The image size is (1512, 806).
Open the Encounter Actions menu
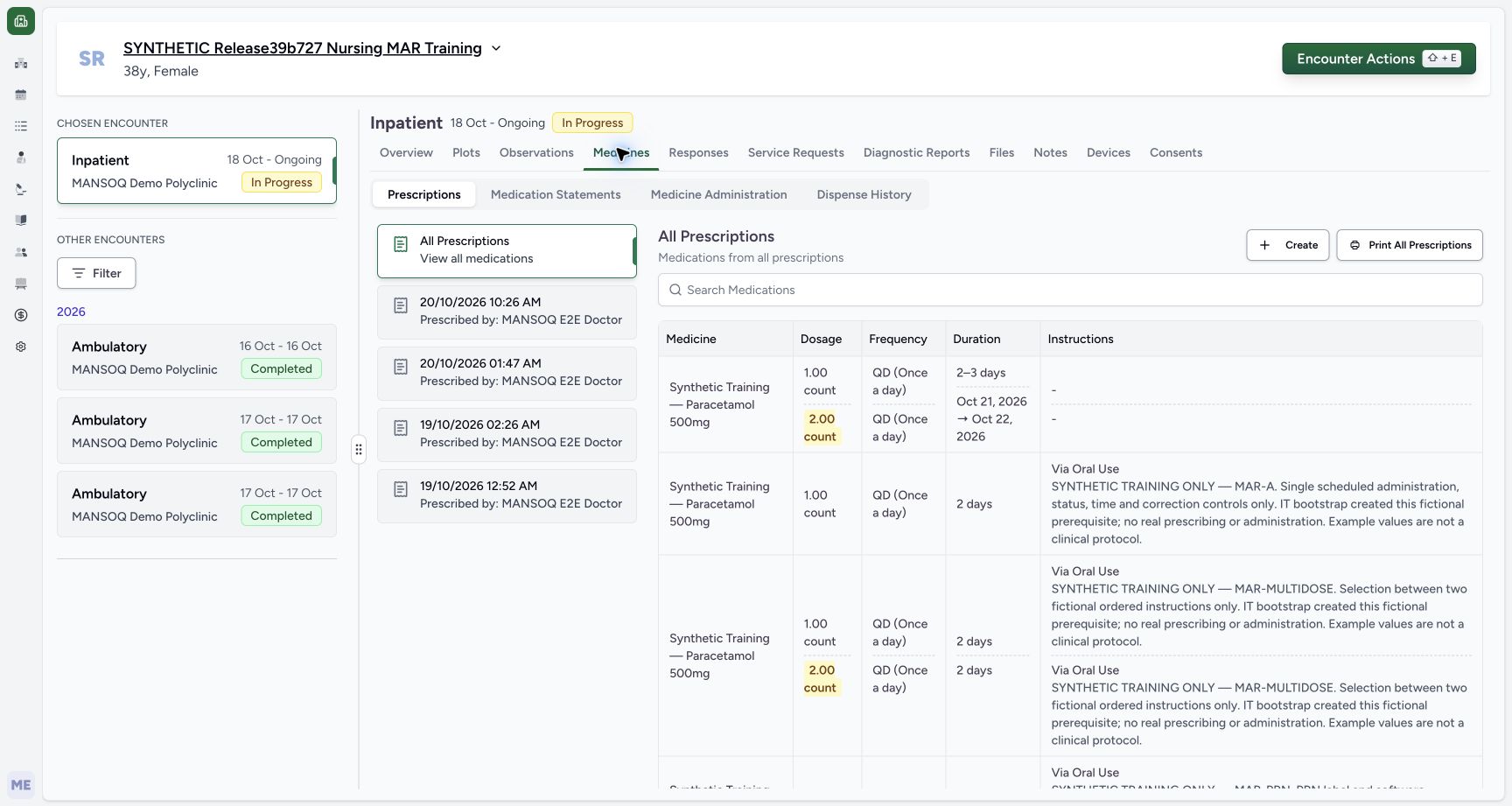[x=1379, y=59]
